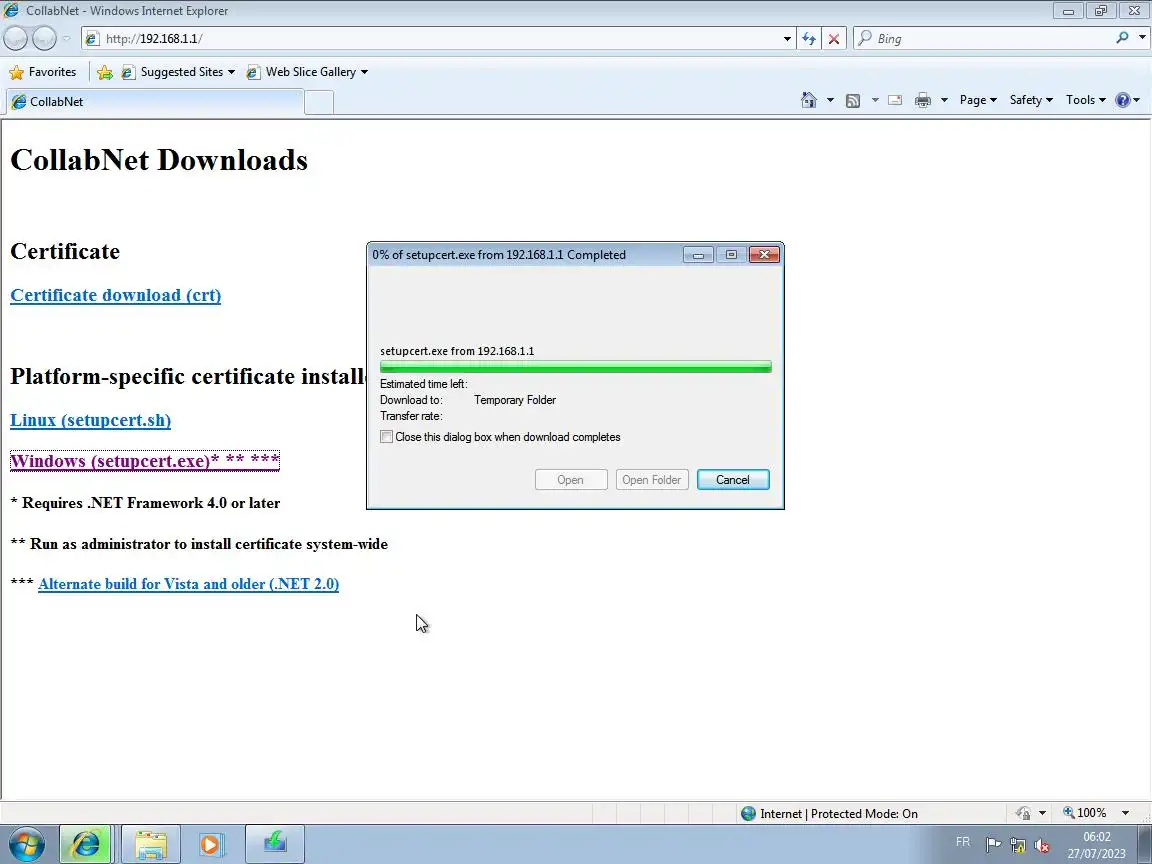
Task: Click the 100% zoom level button
Action: click(x=1084, y=813)
